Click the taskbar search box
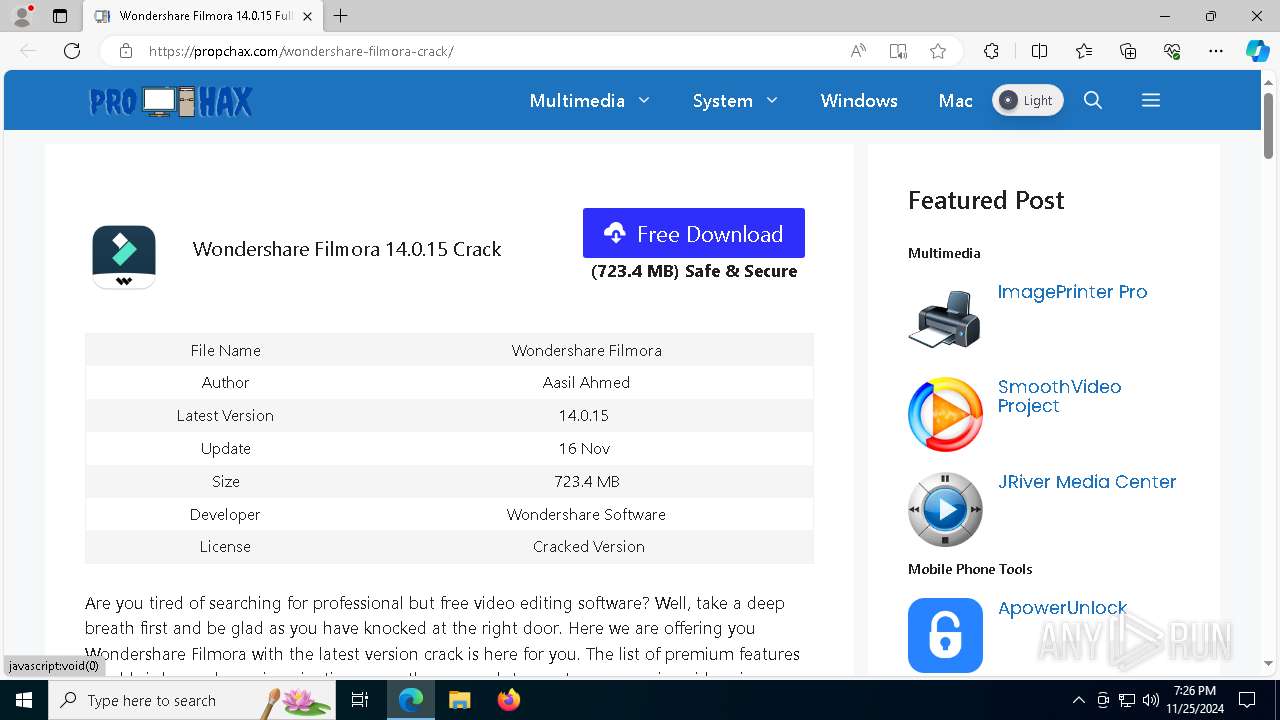This screenshot has width=1280, height=720. point(192,700)
